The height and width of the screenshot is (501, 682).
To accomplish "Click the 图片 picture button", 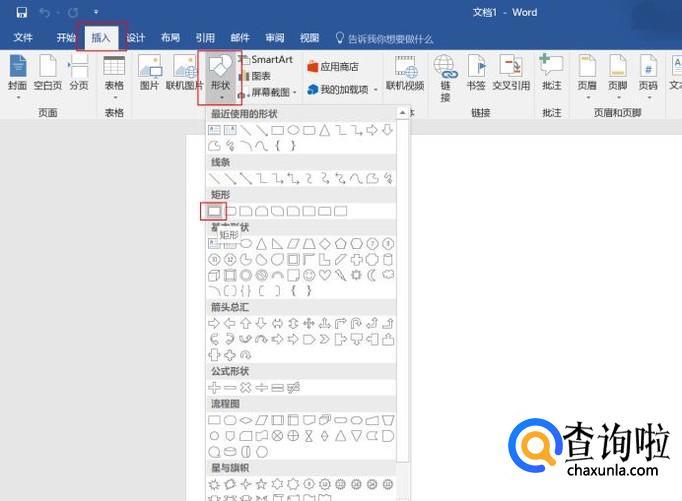I will 149,72.
